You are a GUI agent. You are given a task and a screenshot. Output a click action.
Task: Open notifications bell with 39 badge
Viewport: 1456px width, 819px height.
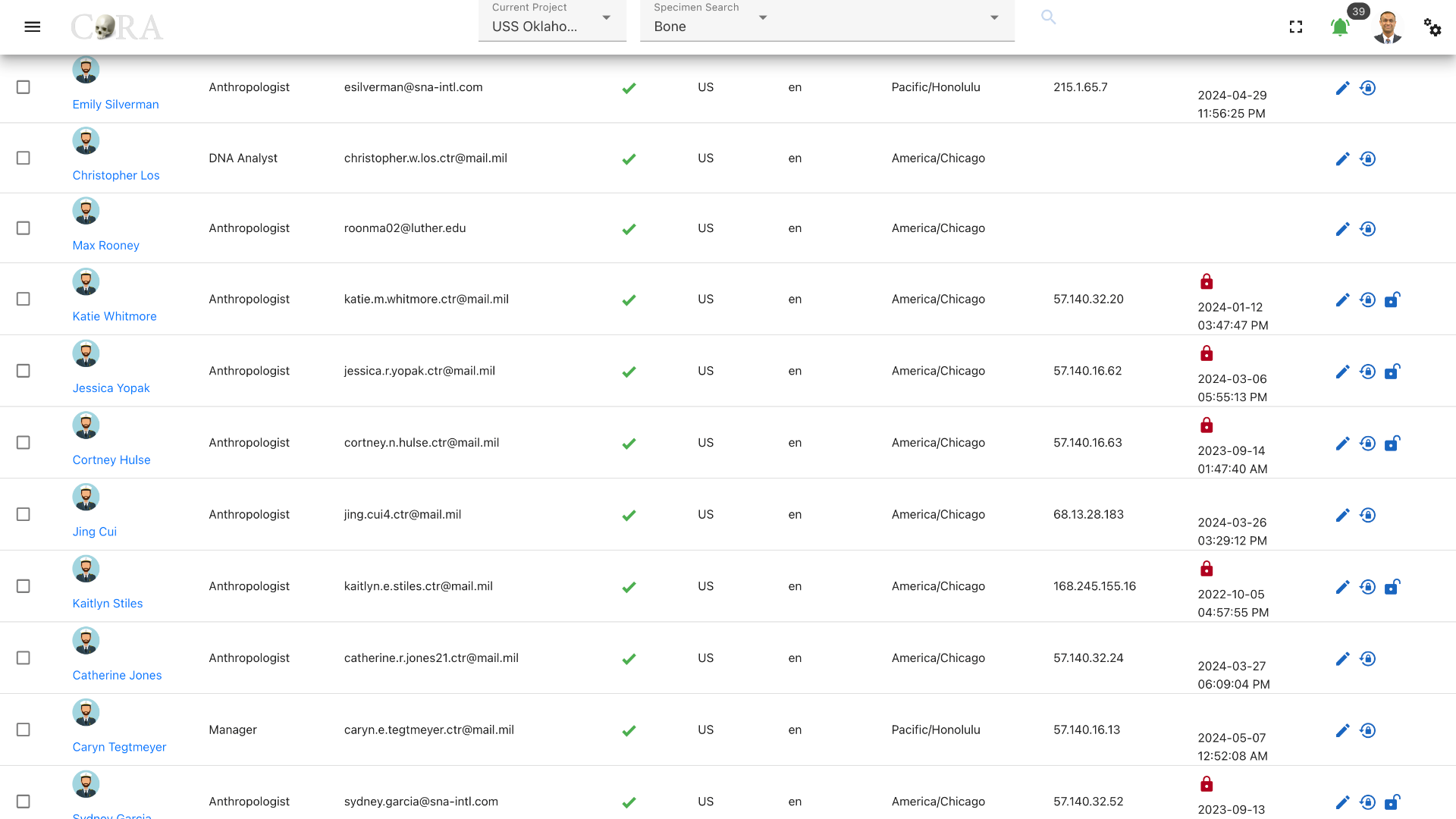(1340, 27)
